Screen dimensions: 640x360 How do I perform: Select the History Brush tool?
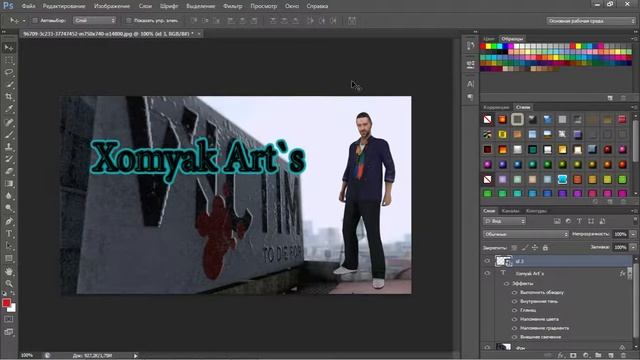point(9,159)
